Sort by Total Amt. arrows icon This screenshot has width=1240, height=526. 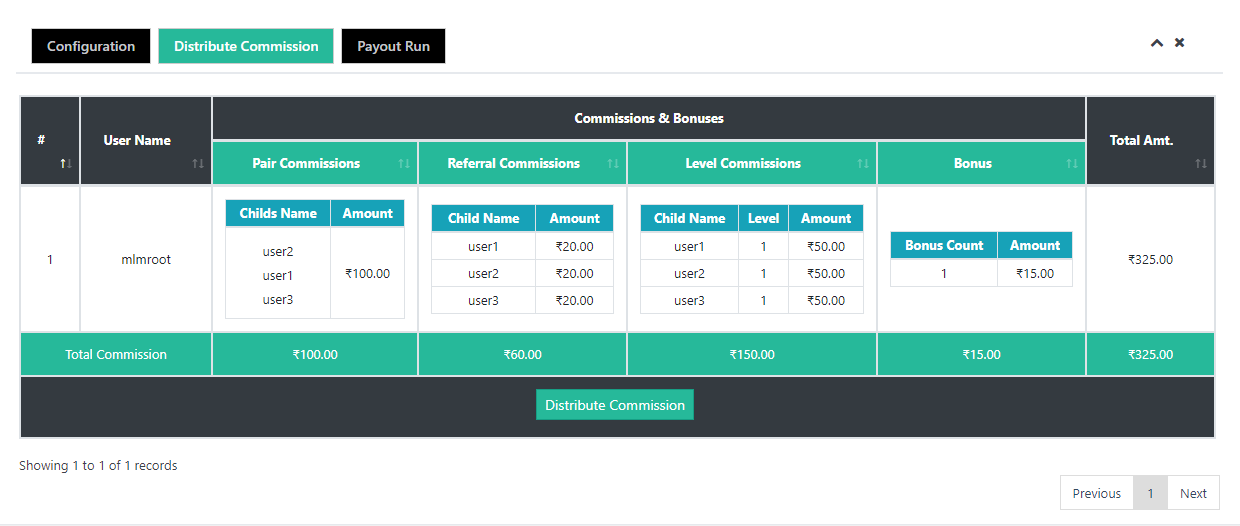click(x=1201, y=163)
